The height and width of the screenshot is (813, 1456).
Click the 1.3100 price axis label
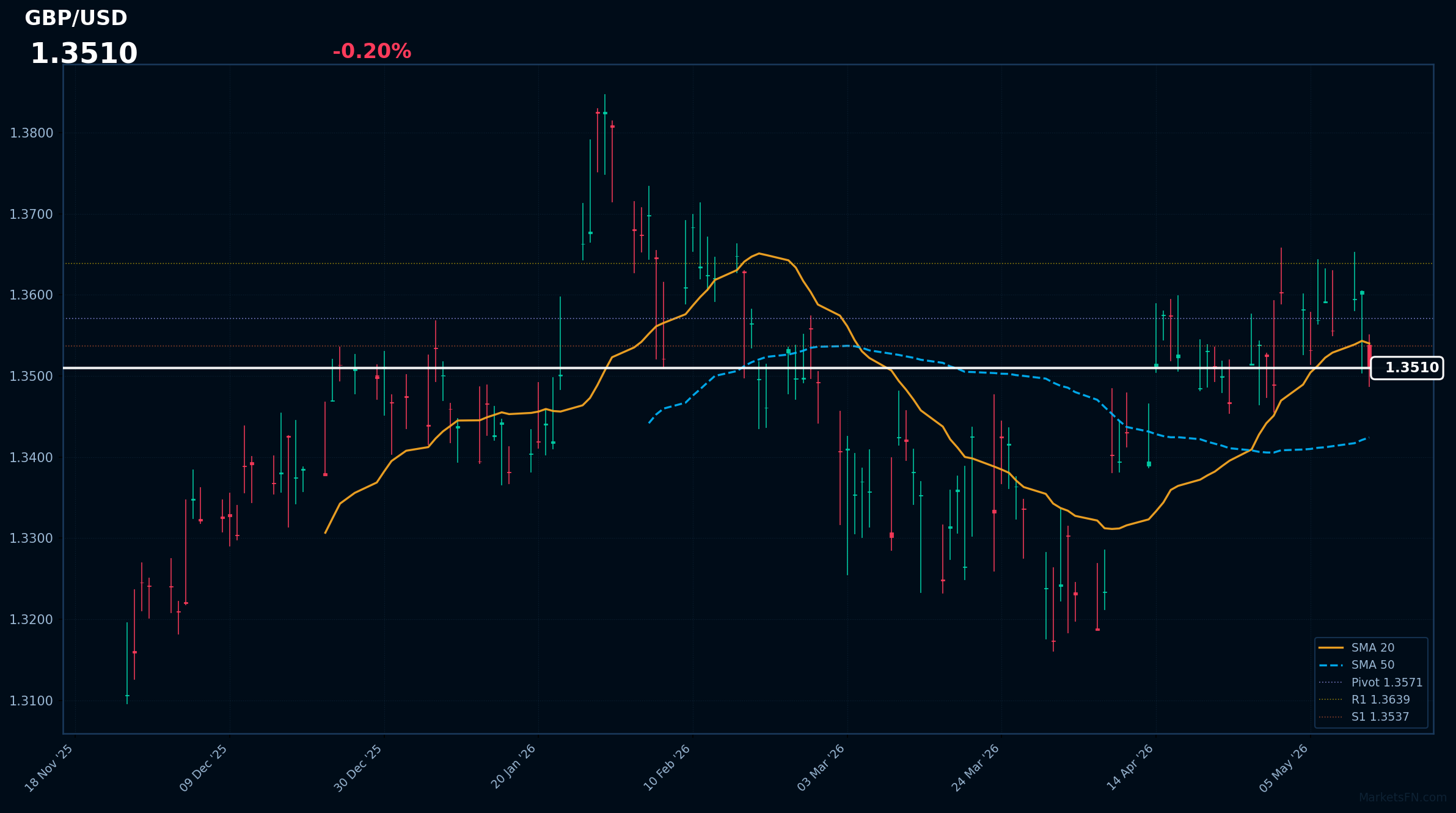[x=32, y=701]
